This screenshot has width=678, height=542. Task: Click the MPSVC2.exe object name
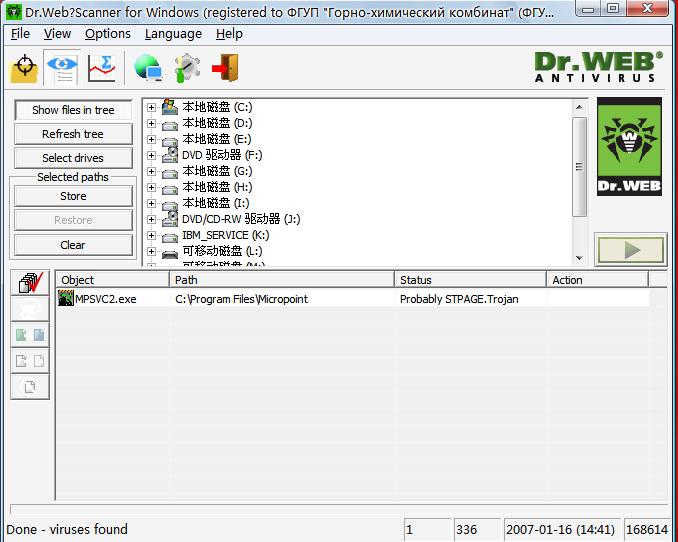106,299
